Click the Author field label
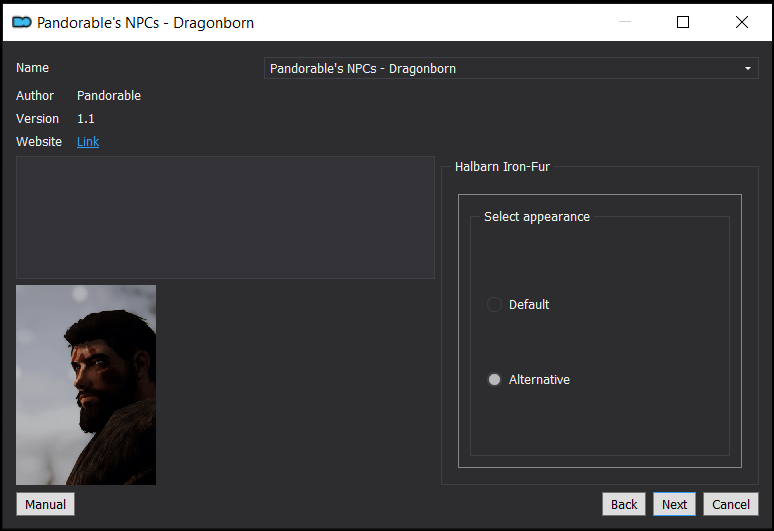 click(x=35, y=95)
